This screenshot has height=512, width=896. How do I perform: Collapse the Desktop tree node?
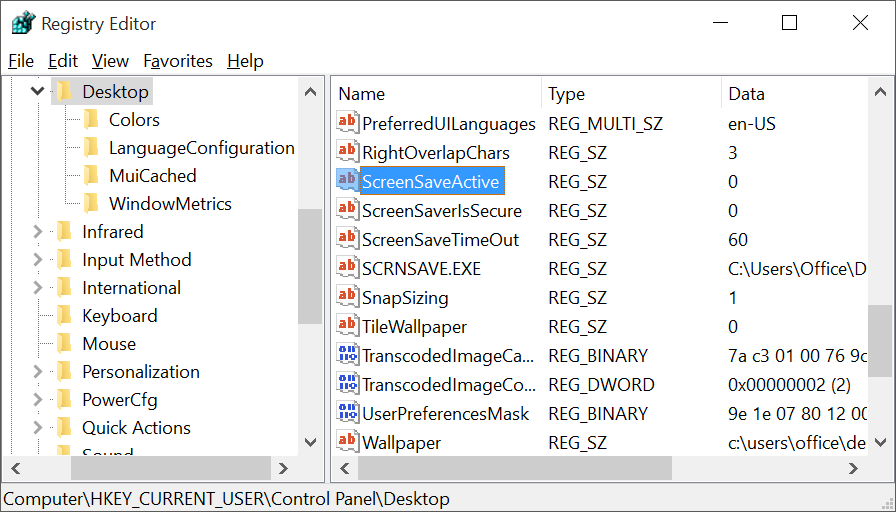(x=38, y=91)
